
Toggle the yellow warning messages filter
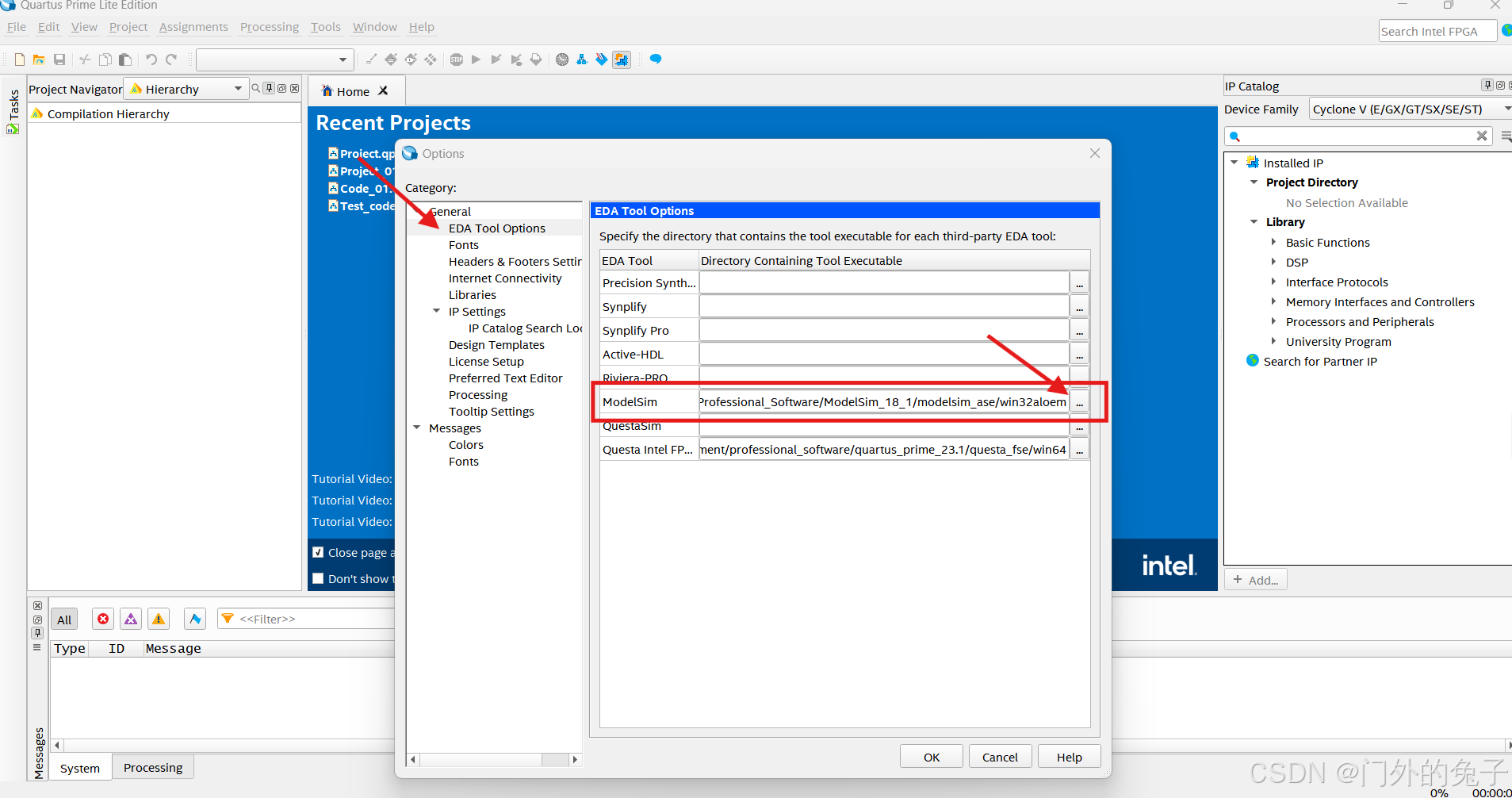tap(159, 620)
